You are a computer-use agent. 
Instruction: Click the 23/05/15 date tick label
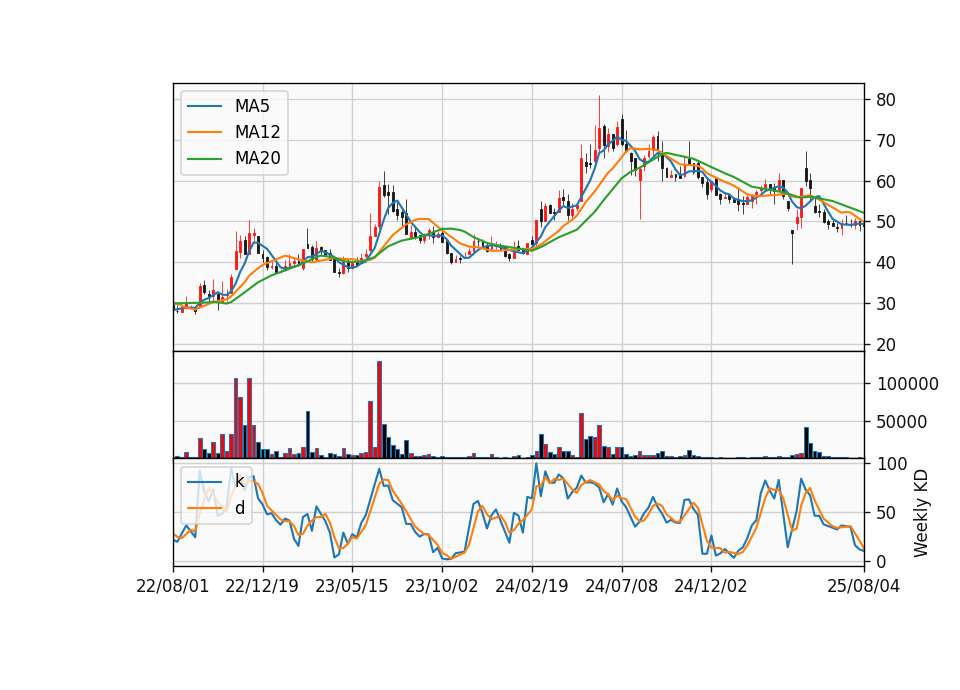(351, 586)
